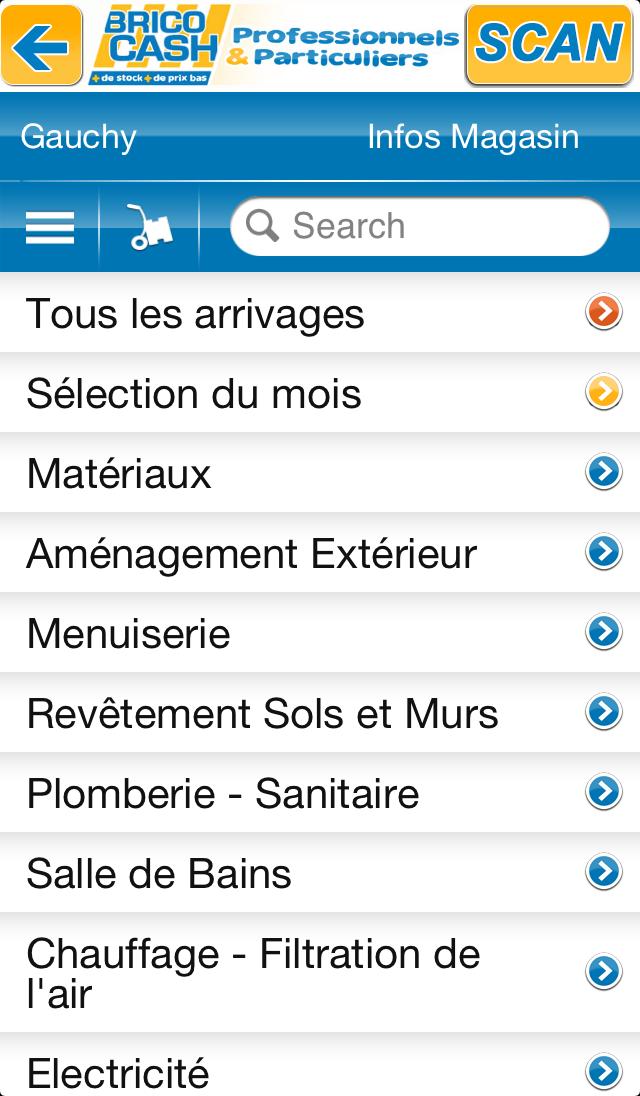
Task: Tap the orange arrow for Tous les arrivages
Action: coord(603,313)
